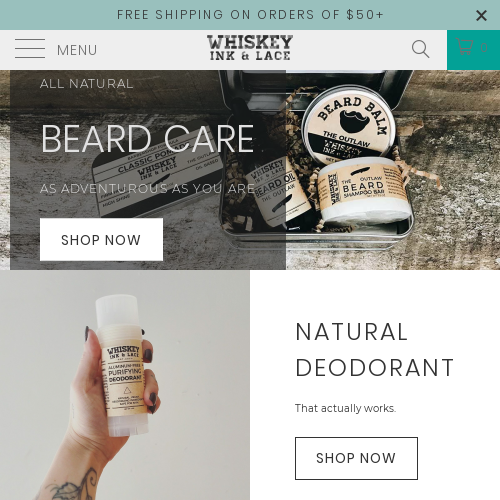Click the free shipping announcement text

250,15
